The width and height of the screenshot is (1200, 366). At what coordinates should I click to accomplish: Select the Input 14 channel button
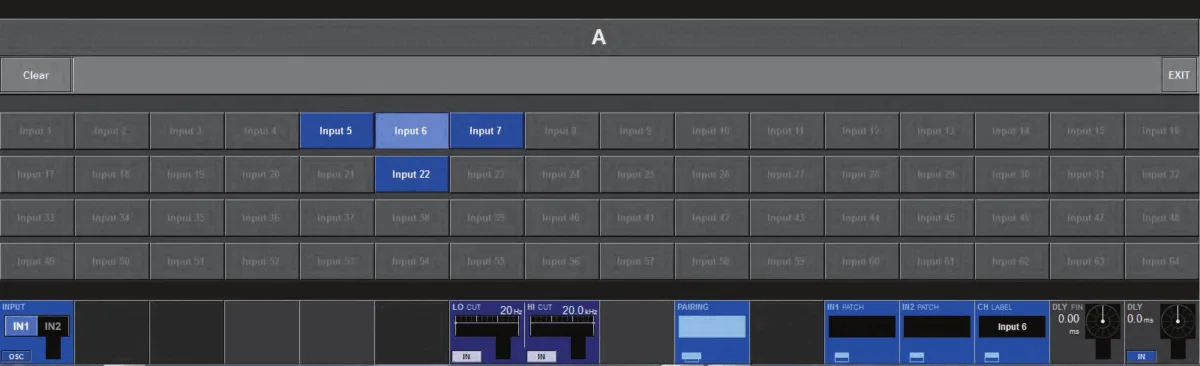coord(1011,131)
